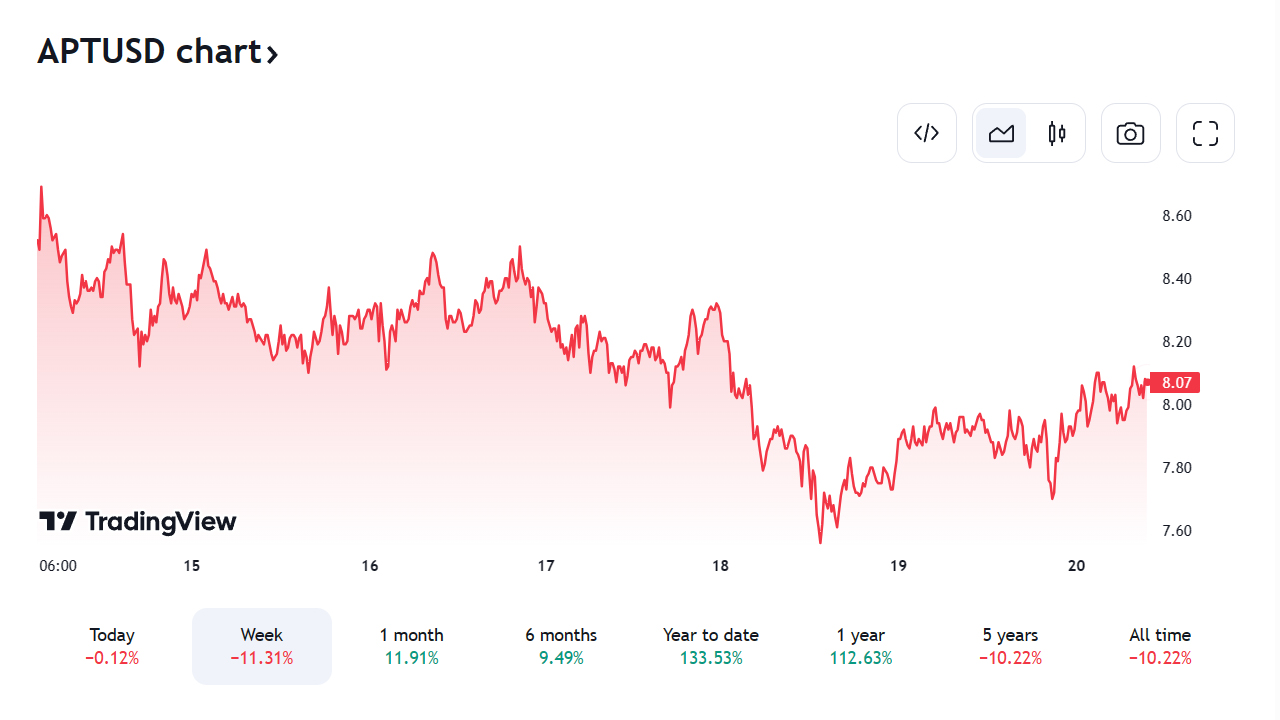This screenshot has width=1280, height=720.
Task: Click the date 18 on time axis
Action: coord(721,566)
